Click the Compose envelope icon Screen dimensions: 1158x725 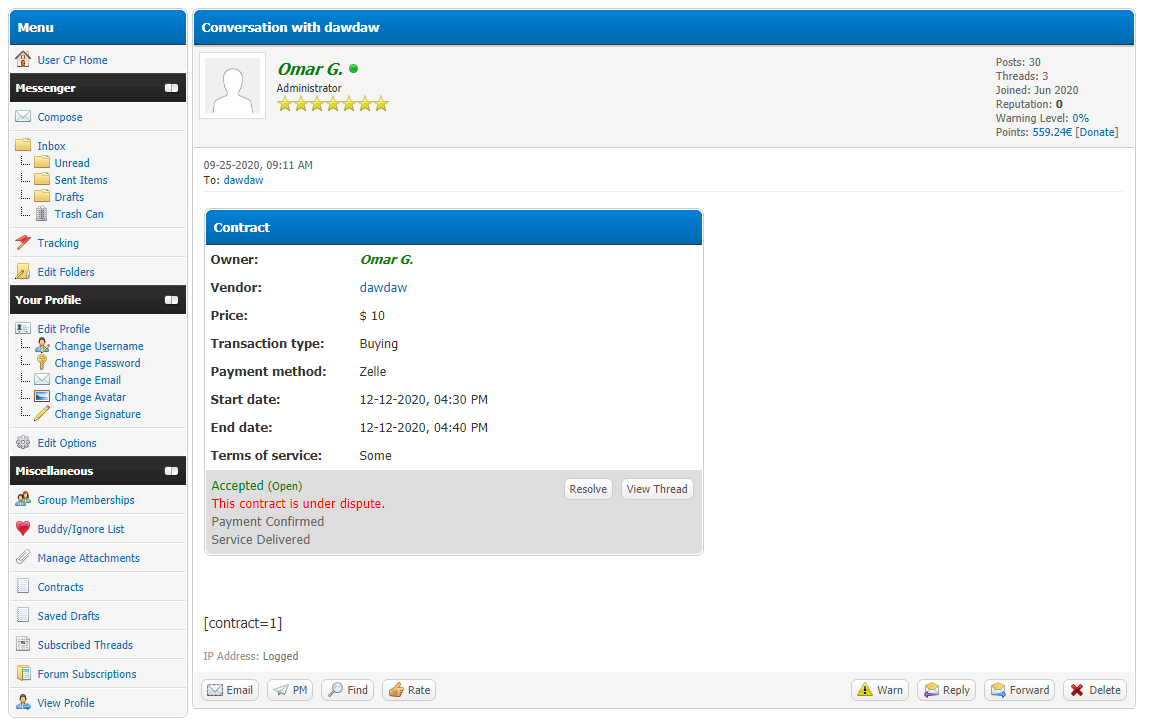click(23, 117)
